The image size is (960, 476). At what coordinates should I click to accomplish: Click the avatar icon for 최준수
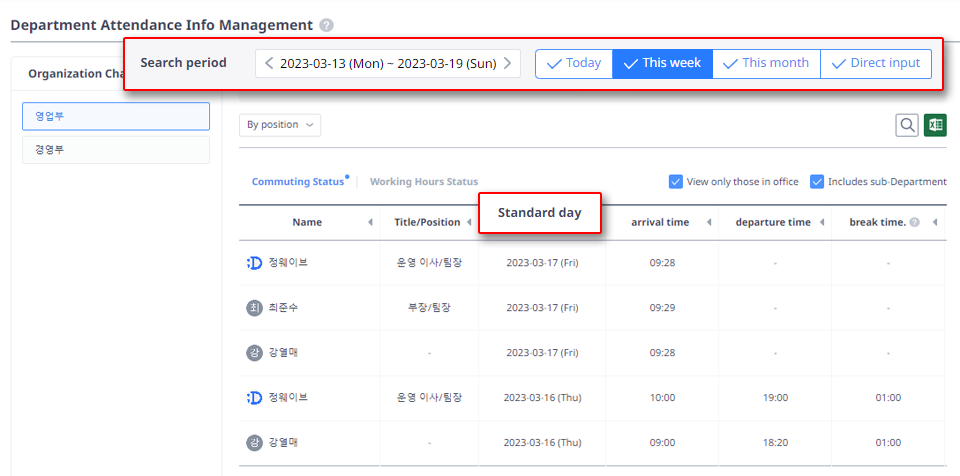[254, 308]
